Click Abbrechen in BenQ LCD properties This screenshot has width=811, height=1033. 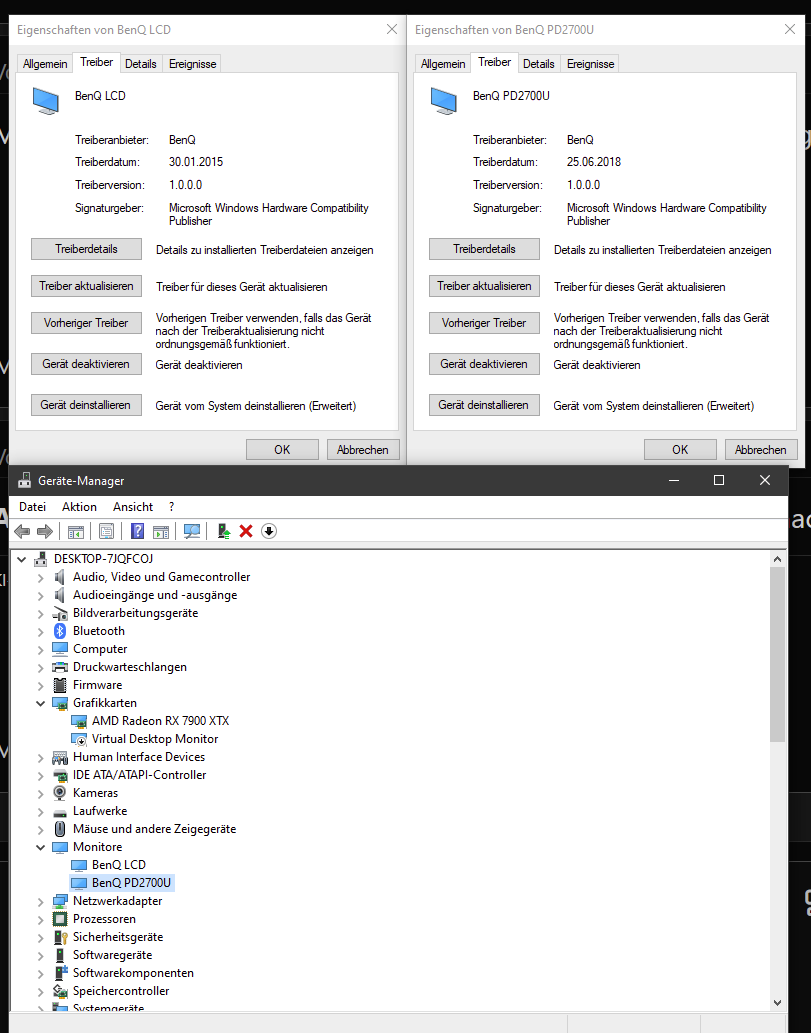[363, 449]
